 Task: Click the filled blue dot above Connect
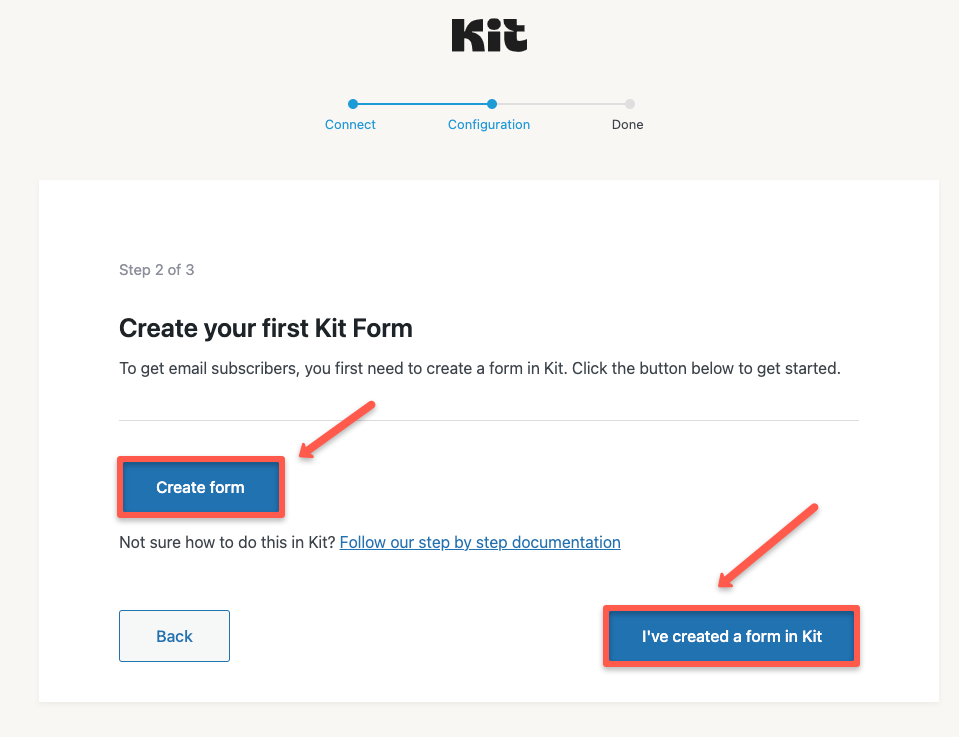pos(350,103)
